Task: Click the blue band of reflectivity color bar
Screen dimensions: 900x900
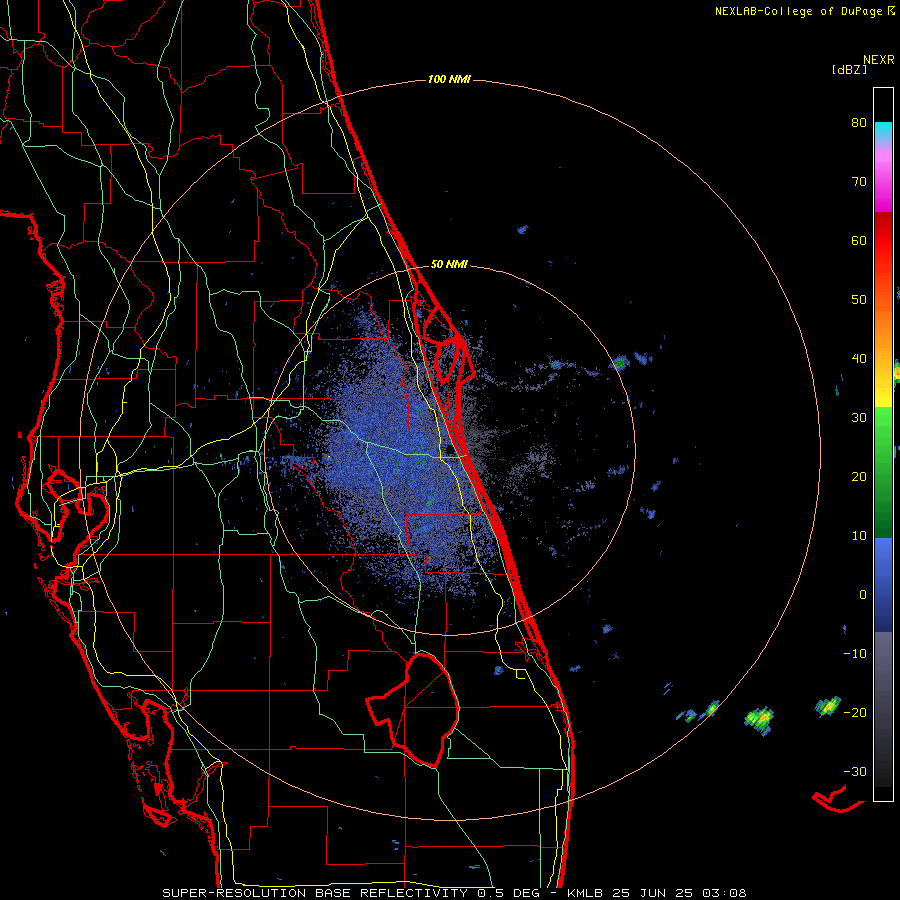Action: pos(883,585)
